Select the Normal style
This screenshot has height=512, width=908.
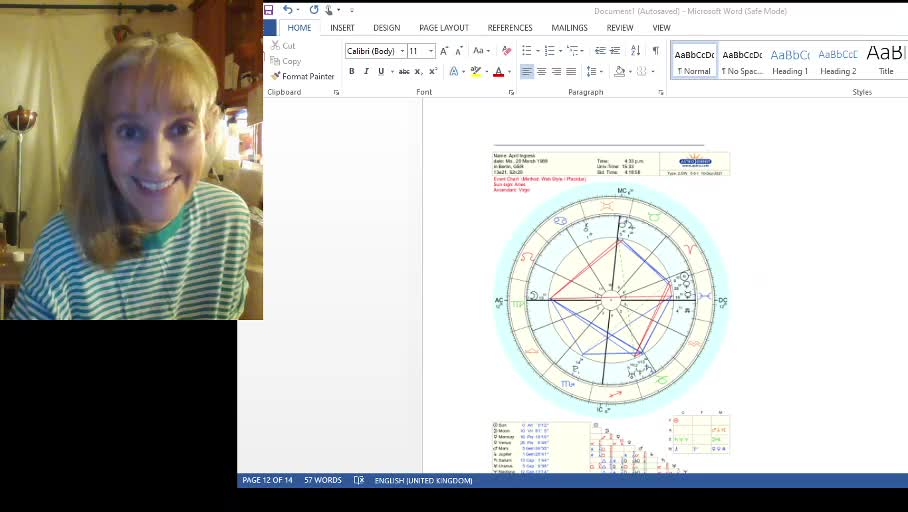[x=694, y=61]
